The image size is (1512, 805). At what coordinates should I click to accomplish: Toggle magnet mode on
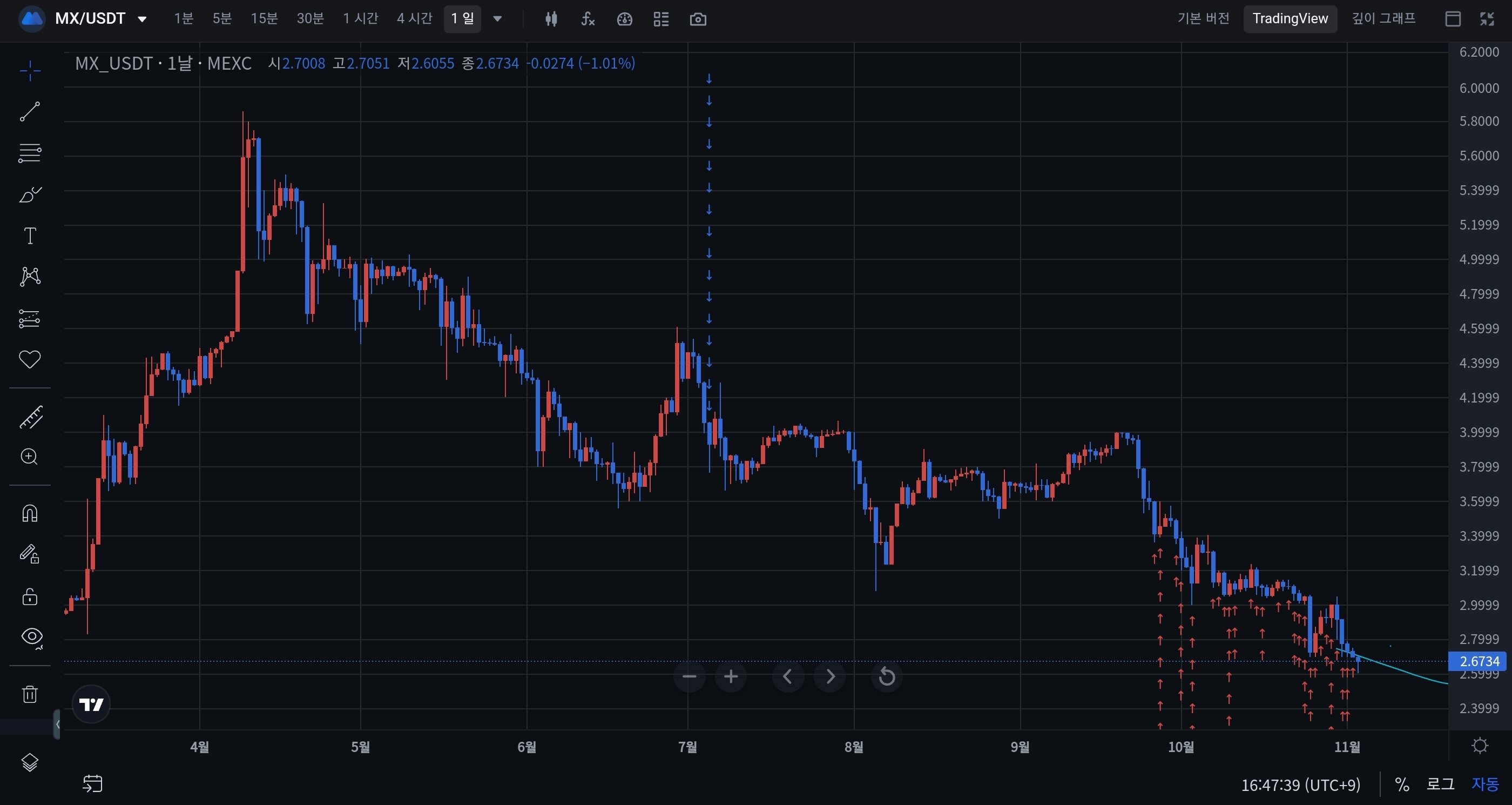click(29, 514)
